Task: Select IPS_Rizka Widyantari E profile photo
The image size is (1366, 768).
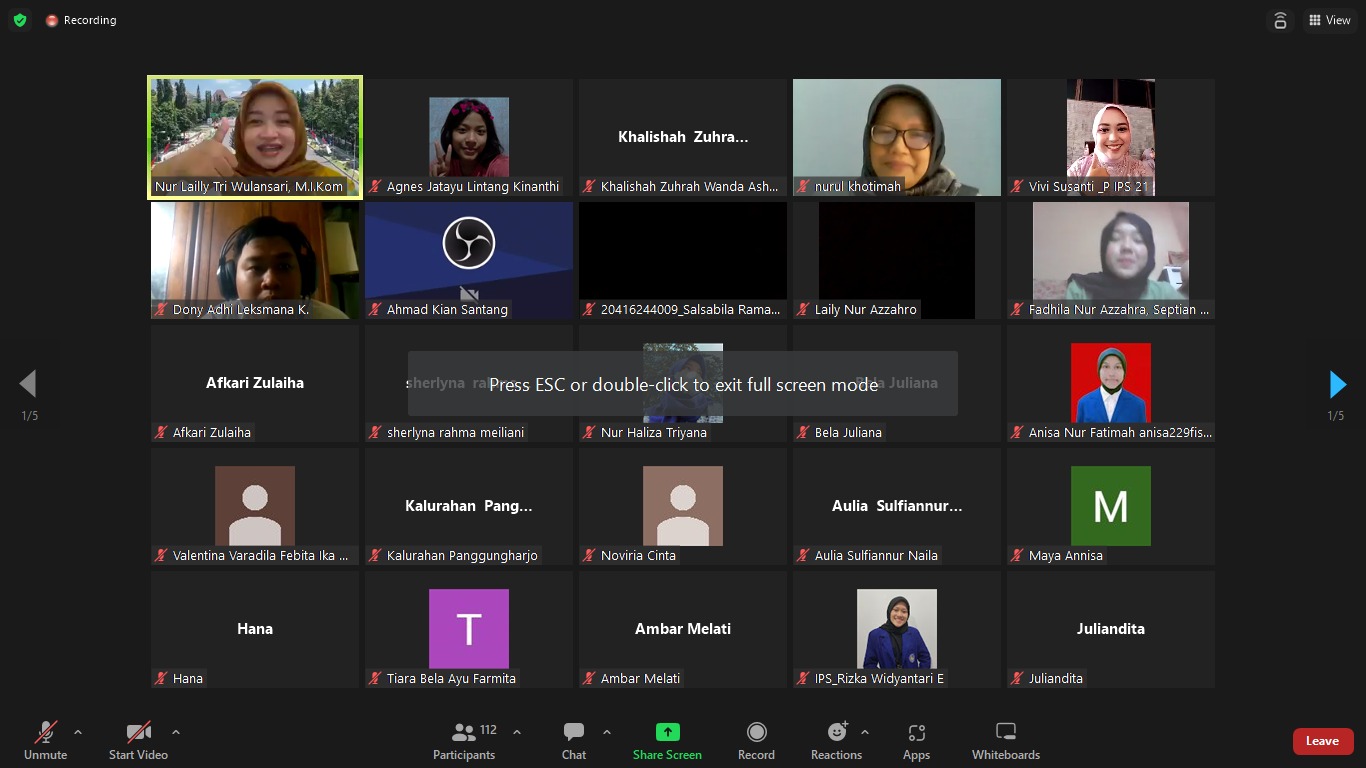Action: coord(897,629)
